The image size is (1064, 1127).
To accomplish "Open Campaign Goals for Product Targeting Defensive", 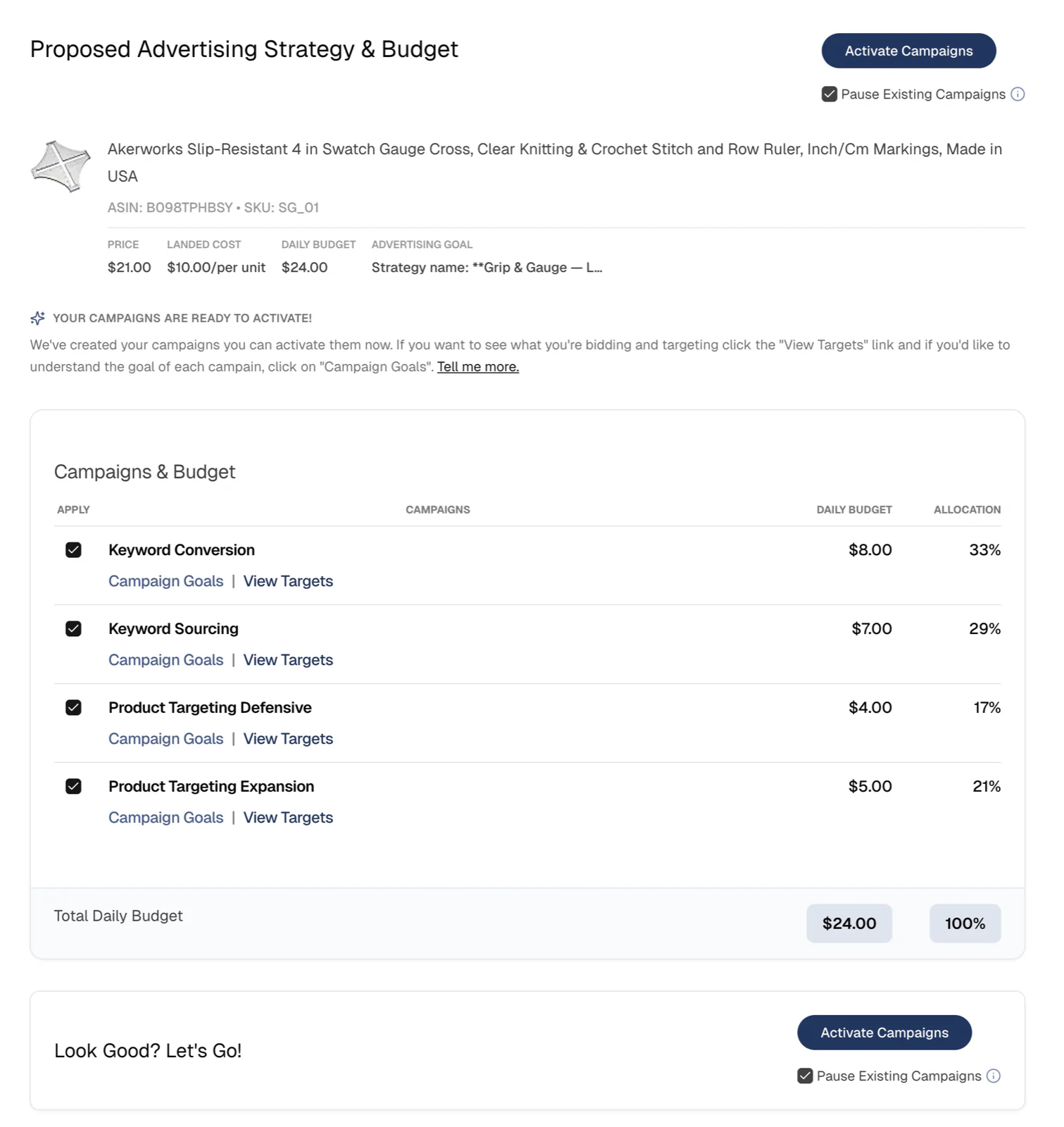I will (x=165, y=738).
